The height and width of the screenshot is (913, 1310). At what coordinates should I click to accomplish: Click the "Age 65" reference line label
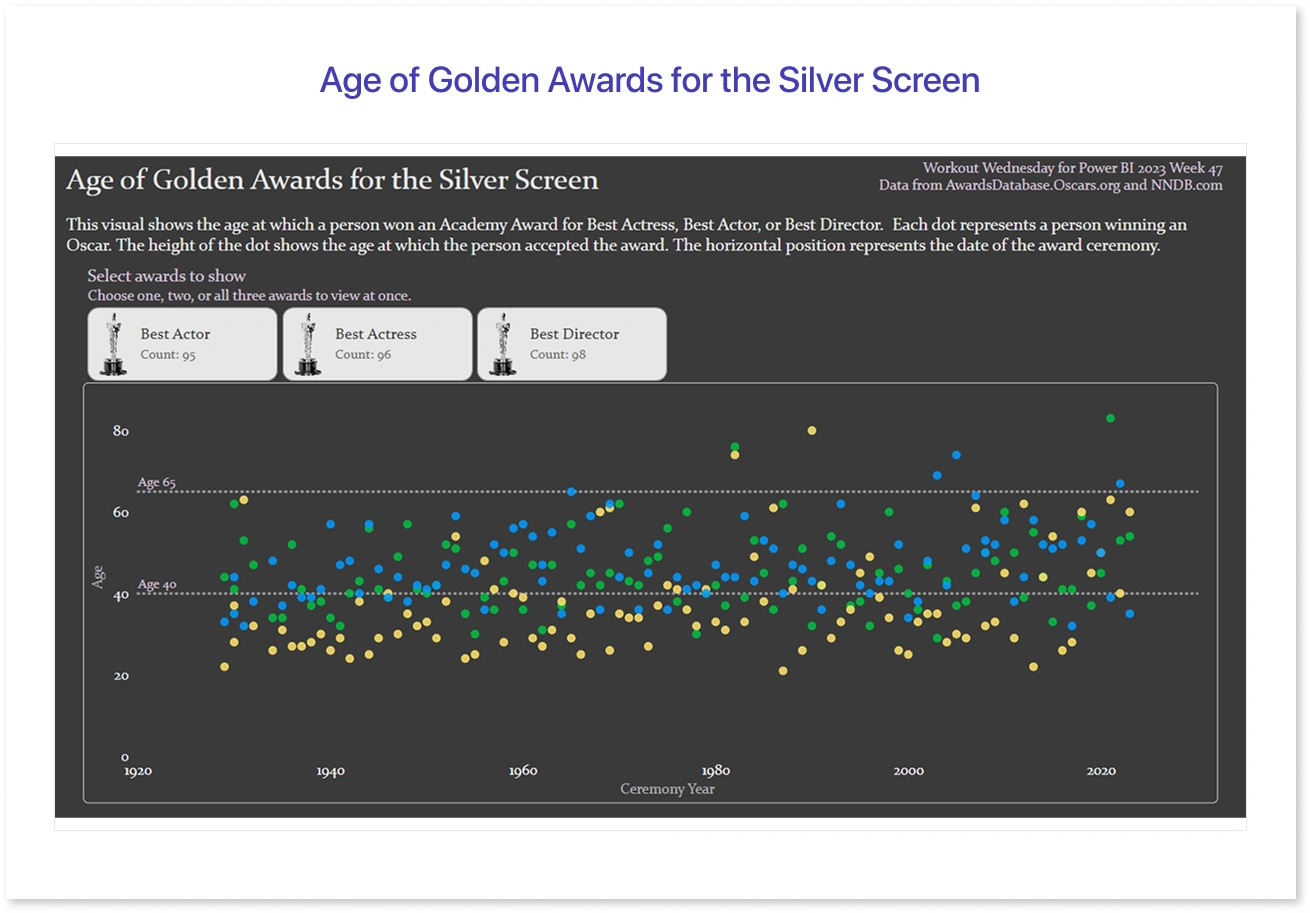coord(157,482)
